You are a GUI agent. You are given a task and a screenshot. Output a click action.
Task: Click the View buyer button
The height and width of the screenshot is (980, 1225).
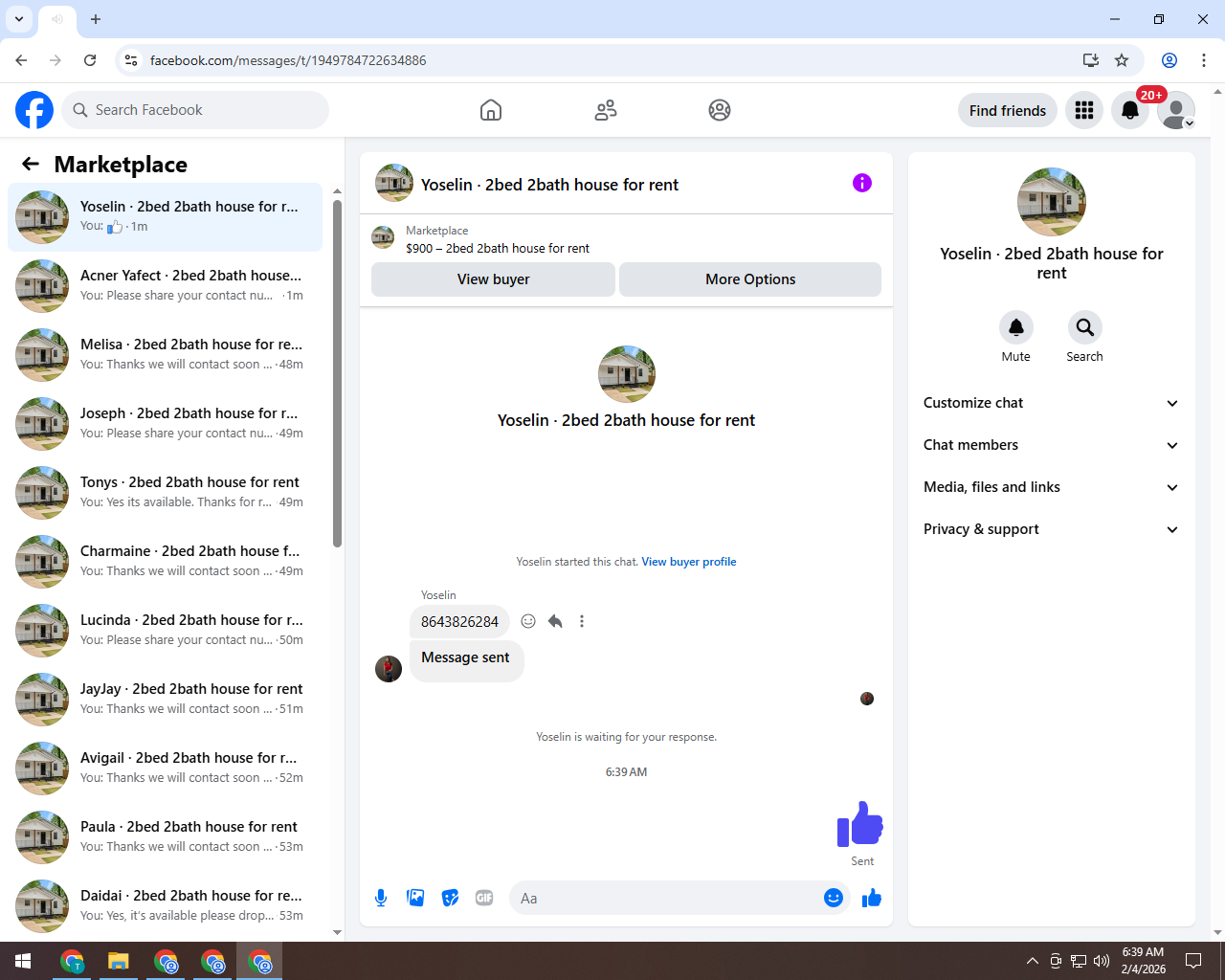(493, 279)
